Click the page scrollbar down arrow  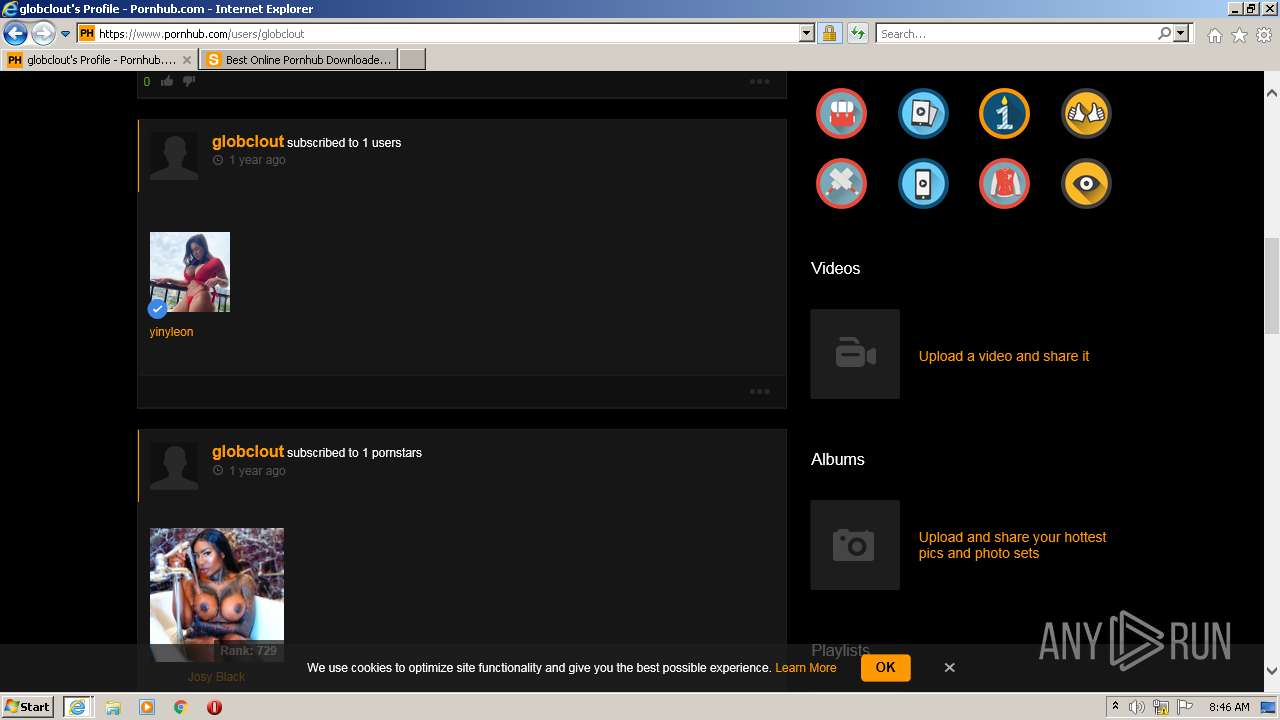tap(1272, 671)
